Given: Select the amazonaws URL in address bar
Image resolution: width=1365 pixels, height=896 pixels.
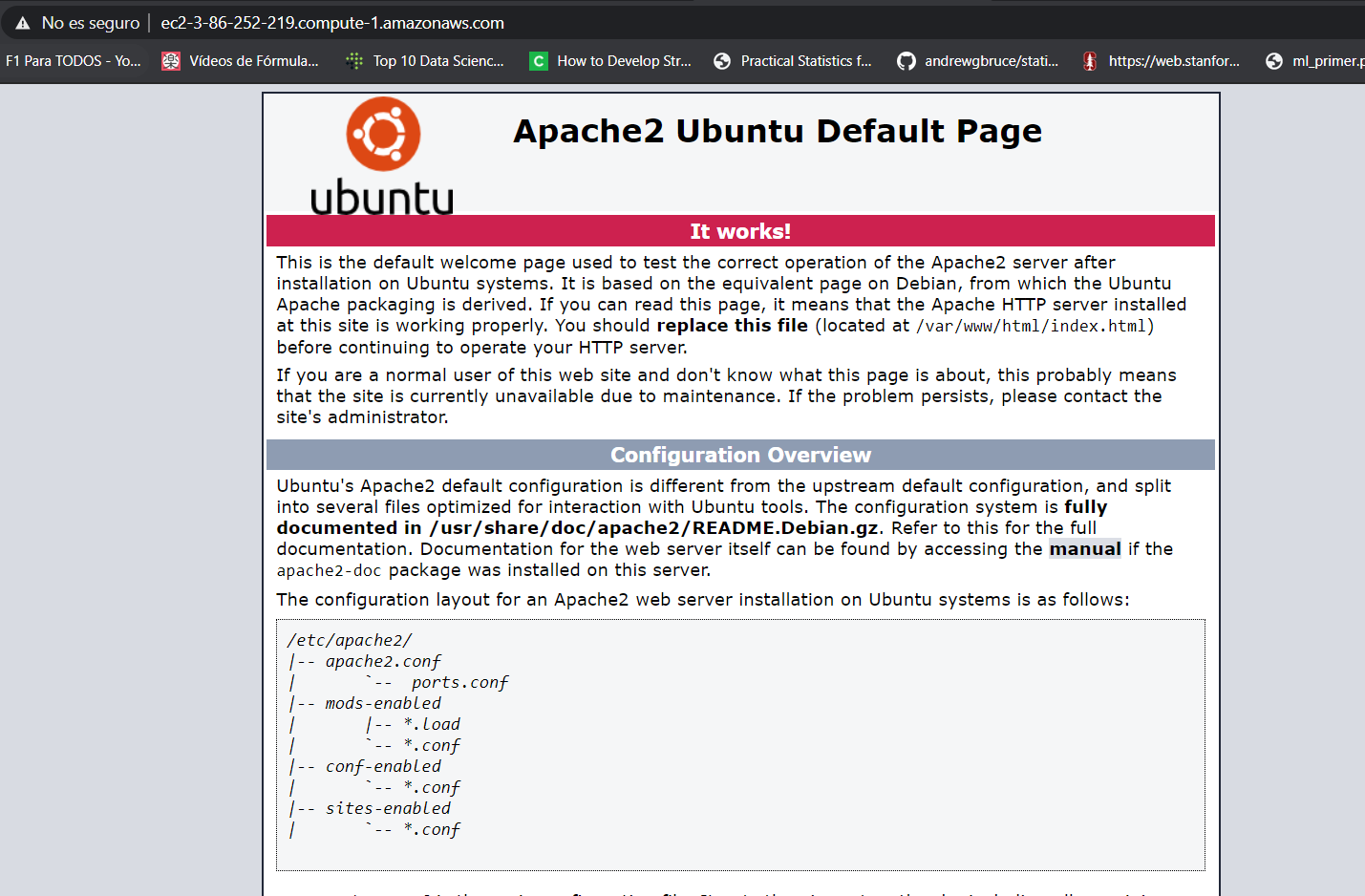Looking at the screenshot, I should 332,23.
